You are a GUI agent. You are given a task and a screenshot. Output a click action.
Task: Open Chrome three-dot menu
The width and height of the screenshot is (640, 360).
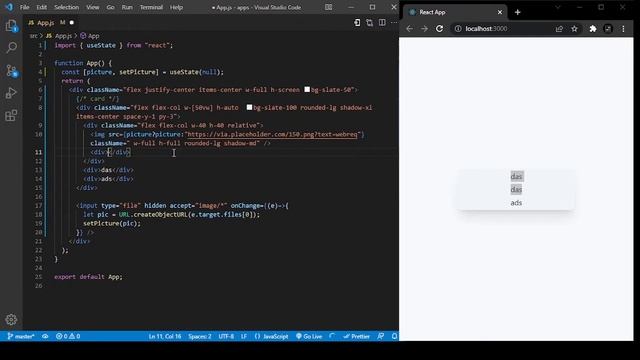point(623,29)
